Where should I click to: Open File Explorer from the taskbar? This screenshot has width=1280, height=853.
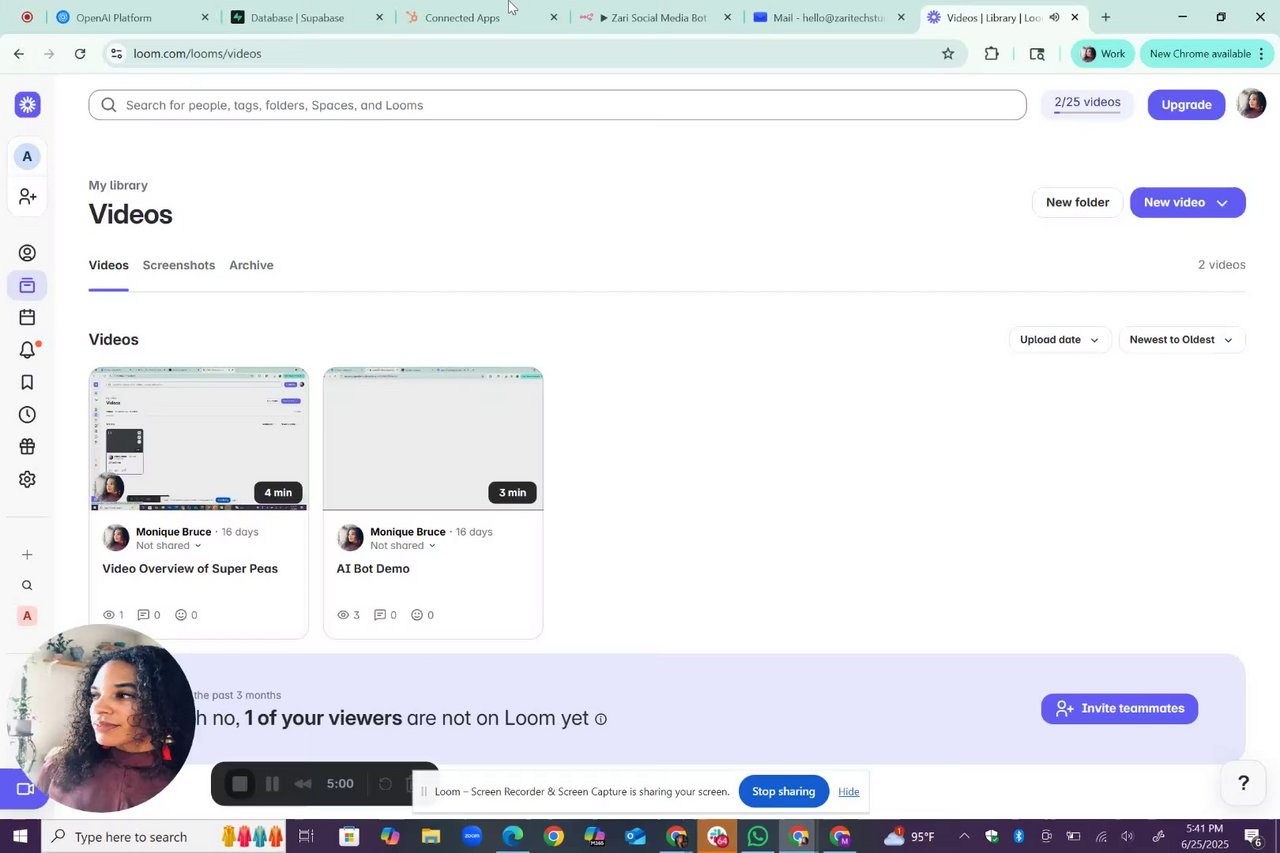(x=431, y=836)
